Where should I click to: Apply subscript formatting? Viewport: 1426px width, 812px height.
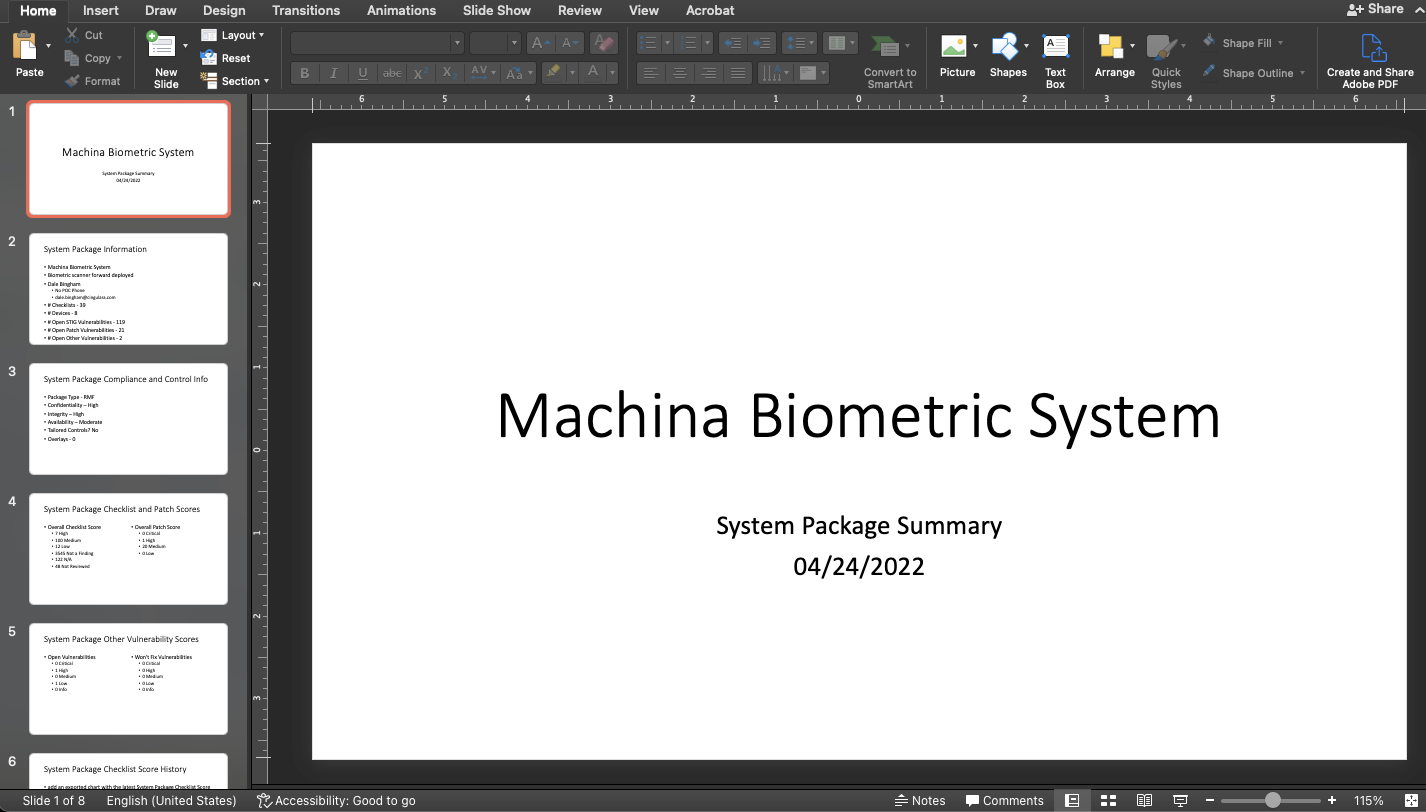tap(450, 73)
